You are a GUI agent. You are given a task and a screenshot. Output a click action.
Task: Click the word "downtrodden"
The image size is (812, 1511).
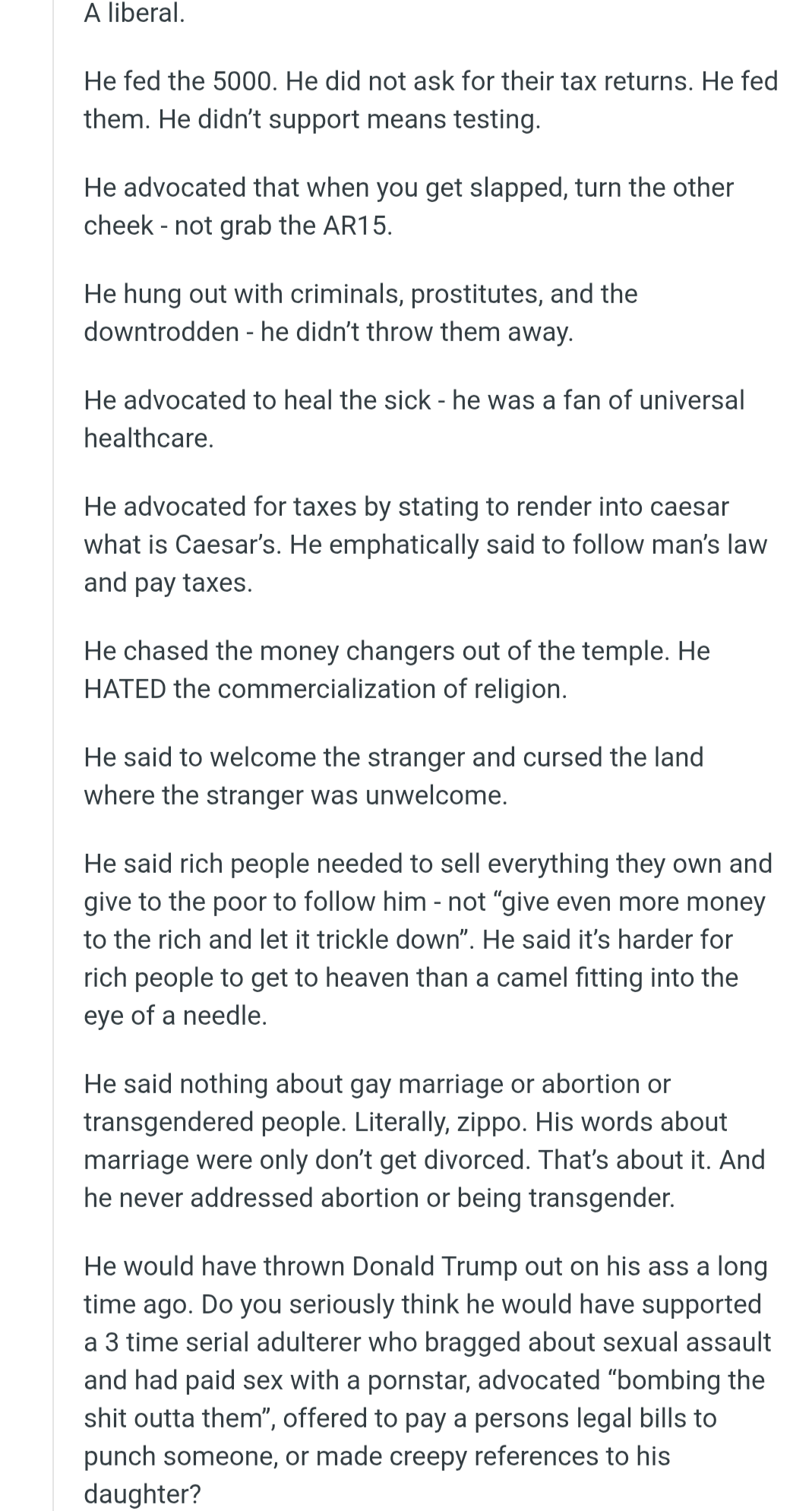161,332
